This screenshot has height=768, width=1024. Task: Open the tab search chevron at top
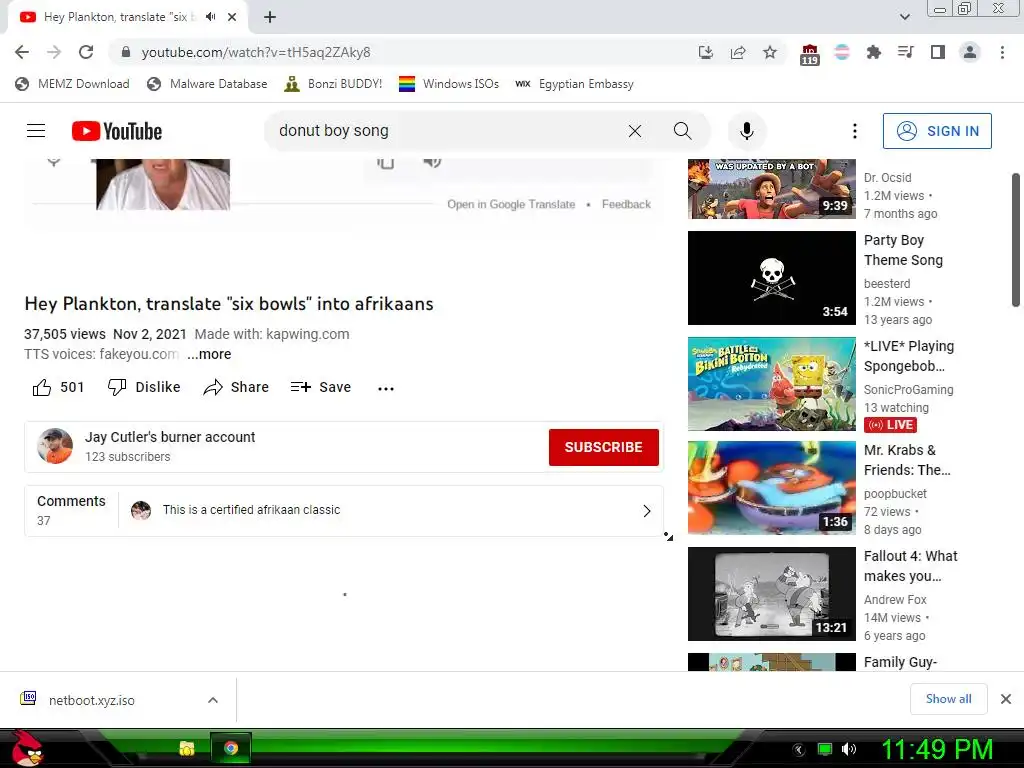click(904, 17)
